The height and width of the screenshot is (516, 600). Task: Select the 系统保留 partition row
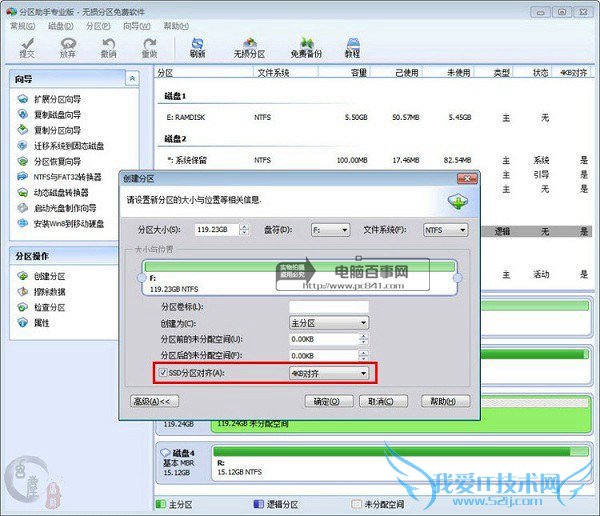(x=375, y=160)
